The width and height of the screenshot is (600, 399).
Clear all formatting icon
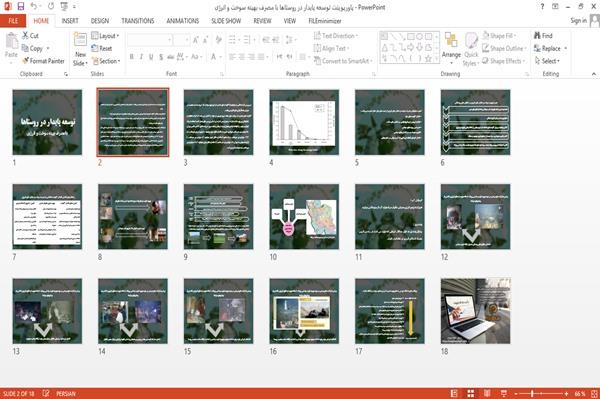click(218, 40)
